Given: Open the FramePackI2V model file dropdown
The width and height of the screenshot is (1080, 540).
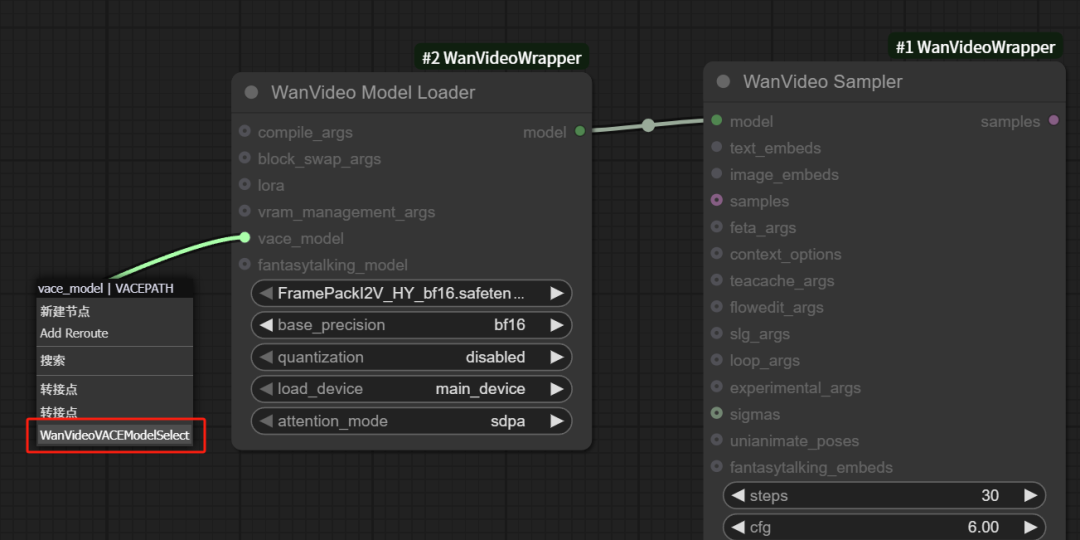Looking at the screenshot, I should [x=410, y=293].
